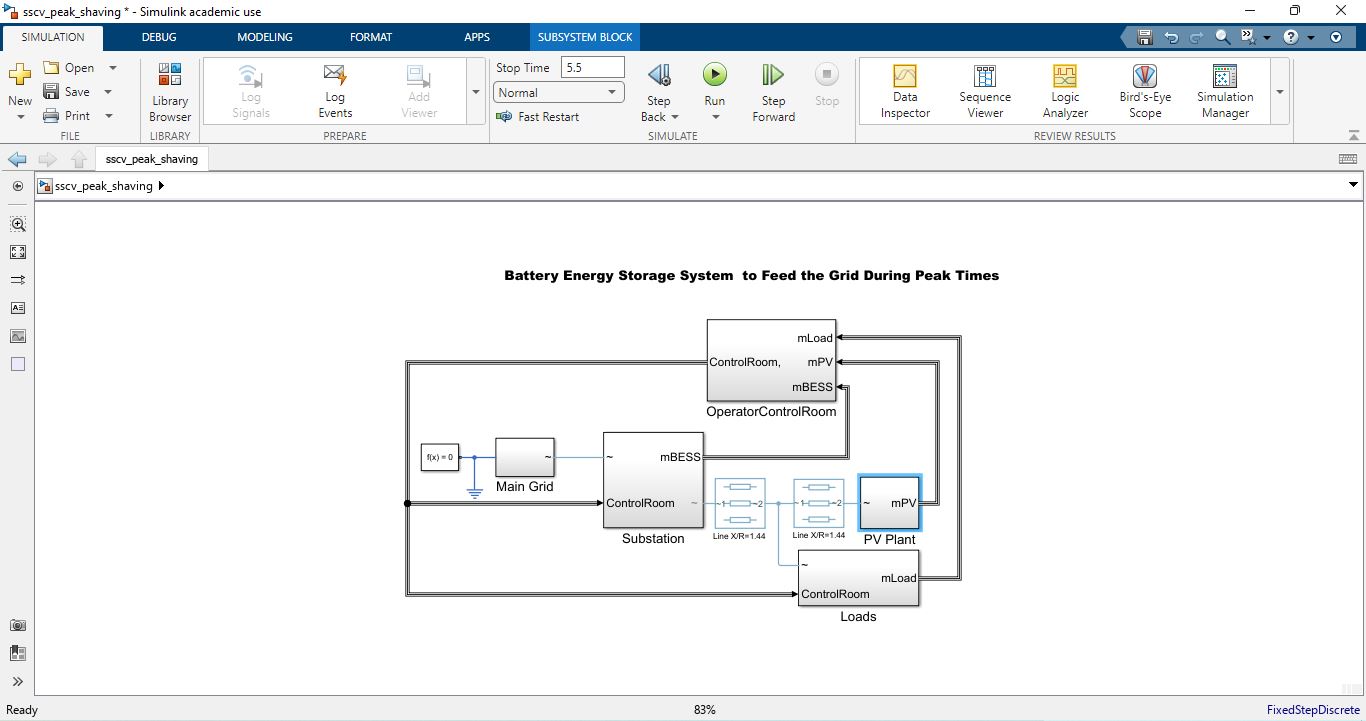Enable Fast Restart
1366x721 pixels.
tap(539, 116)
